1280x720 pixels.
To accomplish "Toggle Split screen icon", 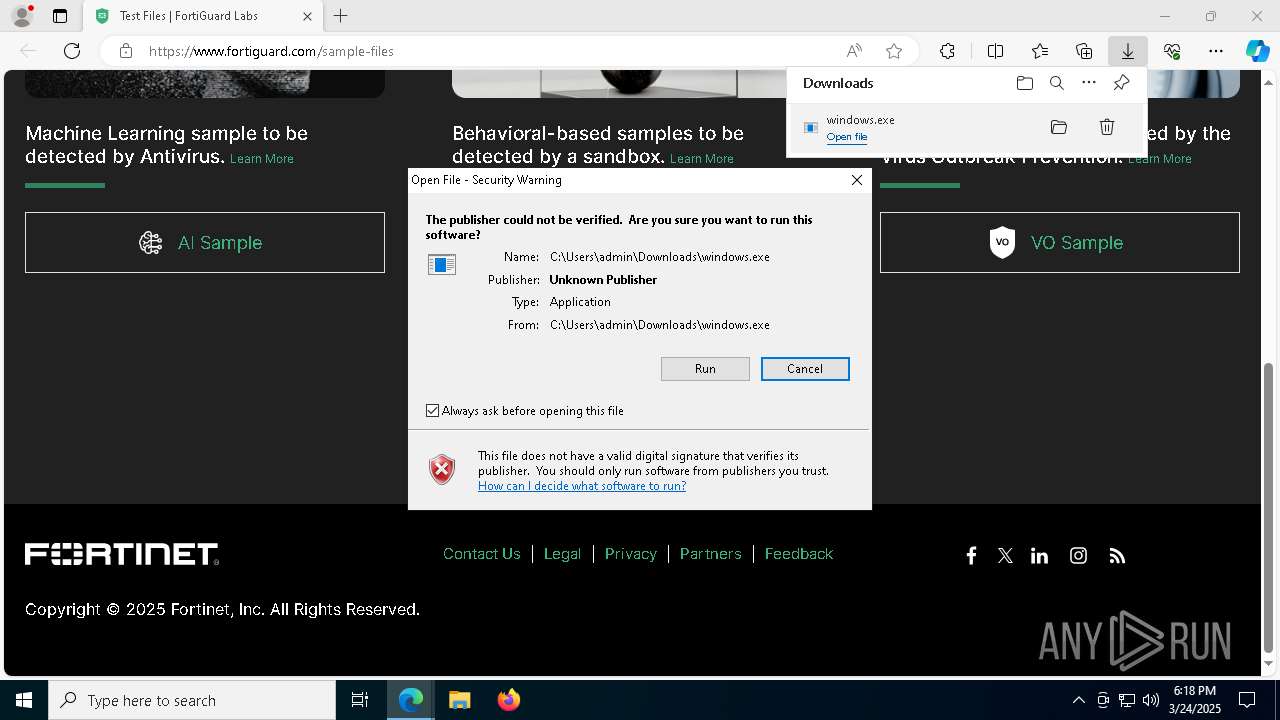I will click(x=995, y=51).
